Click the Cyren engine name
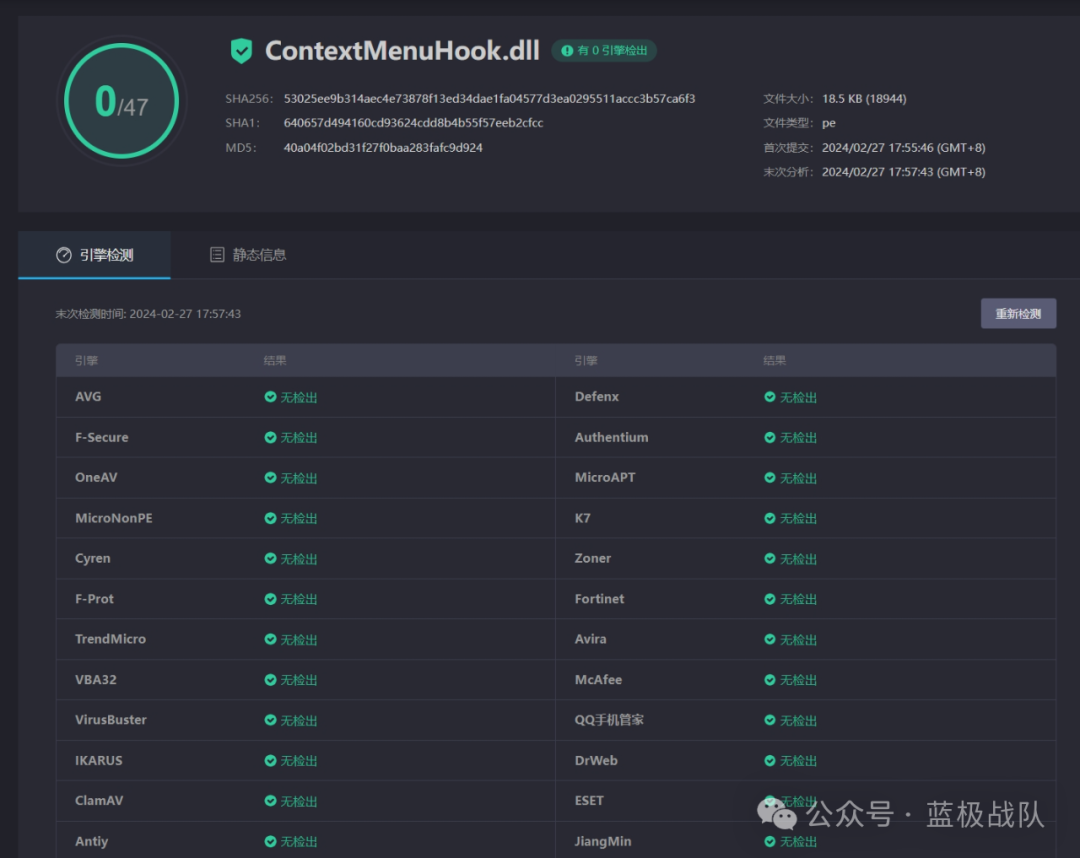Screen dimensions: 1080x858 coord(92,558)
